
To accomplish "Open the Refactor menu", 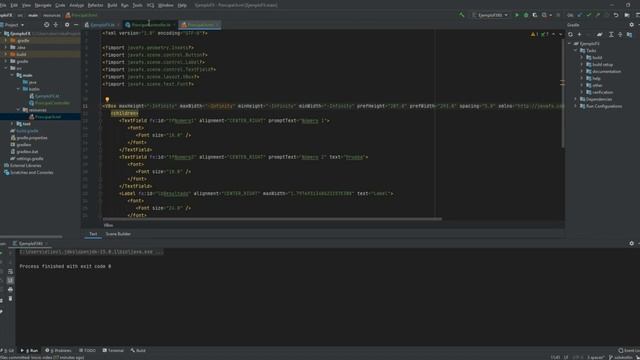I will pos(96,5).
